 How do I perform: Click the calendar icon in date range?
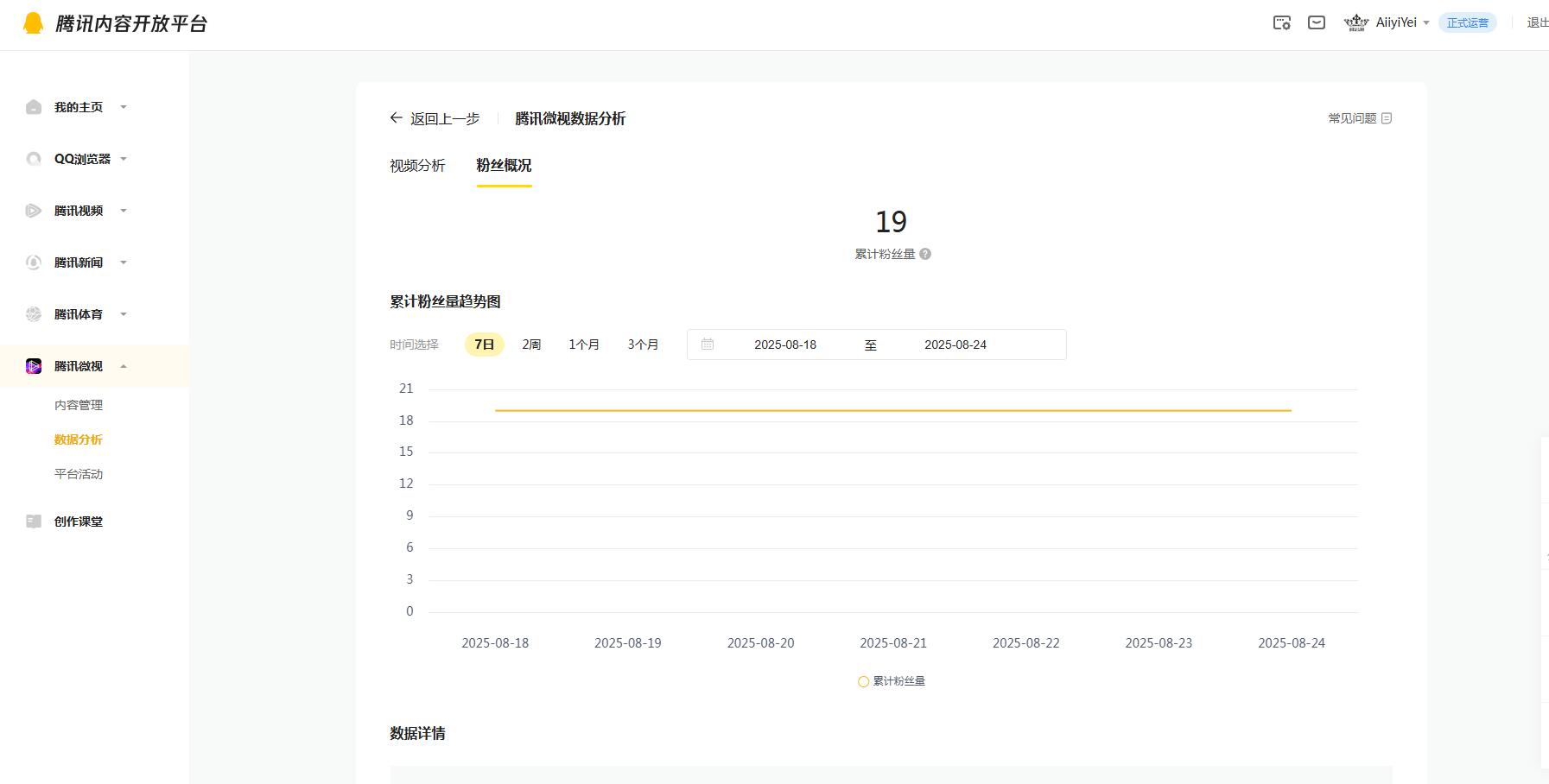tap(708, 345)
